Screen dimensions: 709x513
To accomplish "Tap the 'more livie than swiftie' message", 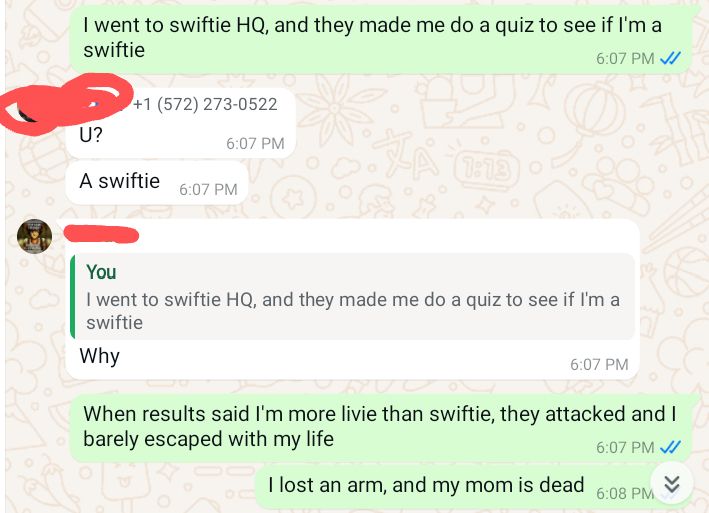I will pos(381,427).
